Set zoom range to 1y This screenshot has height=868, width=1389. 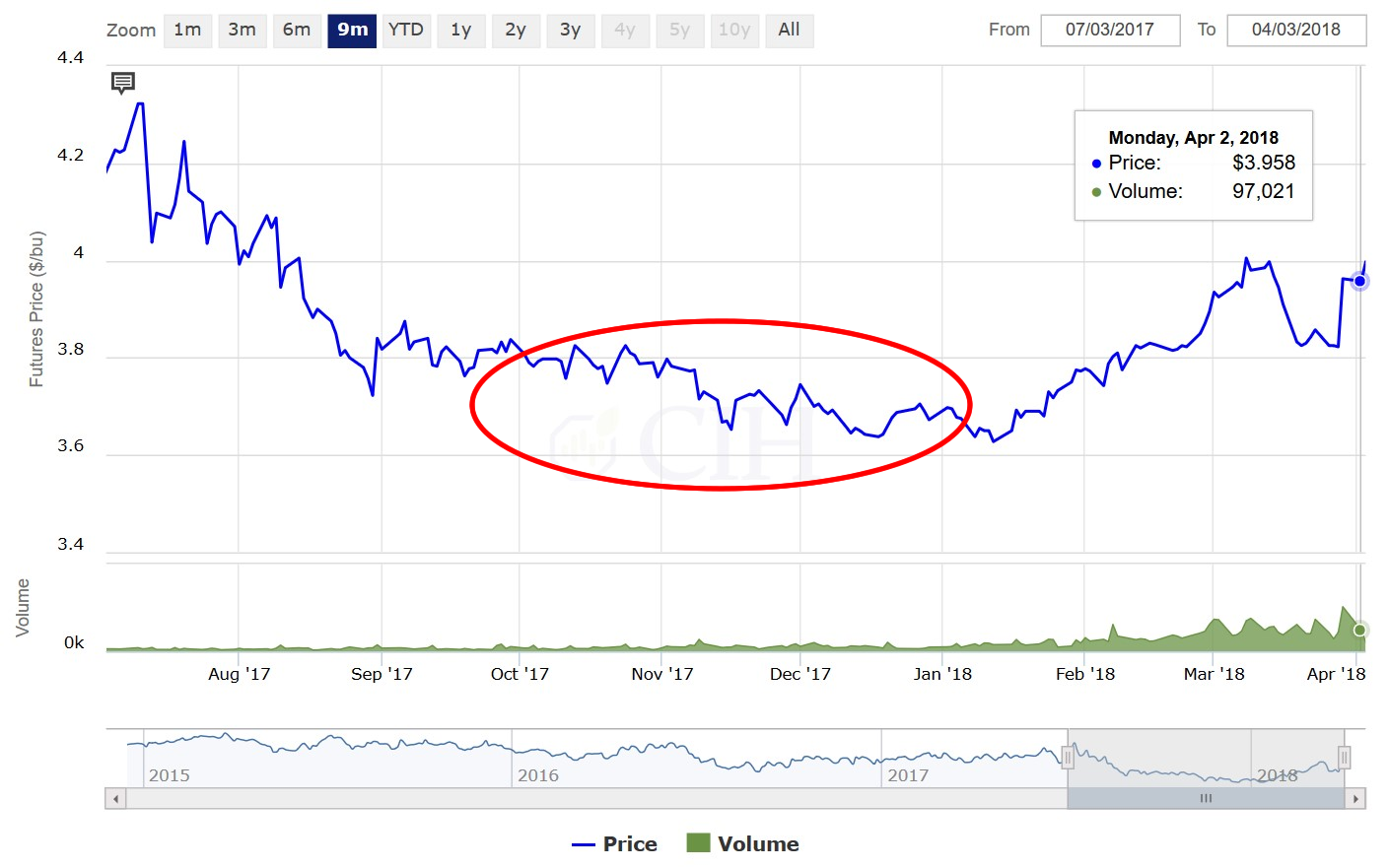coord(461,30)
